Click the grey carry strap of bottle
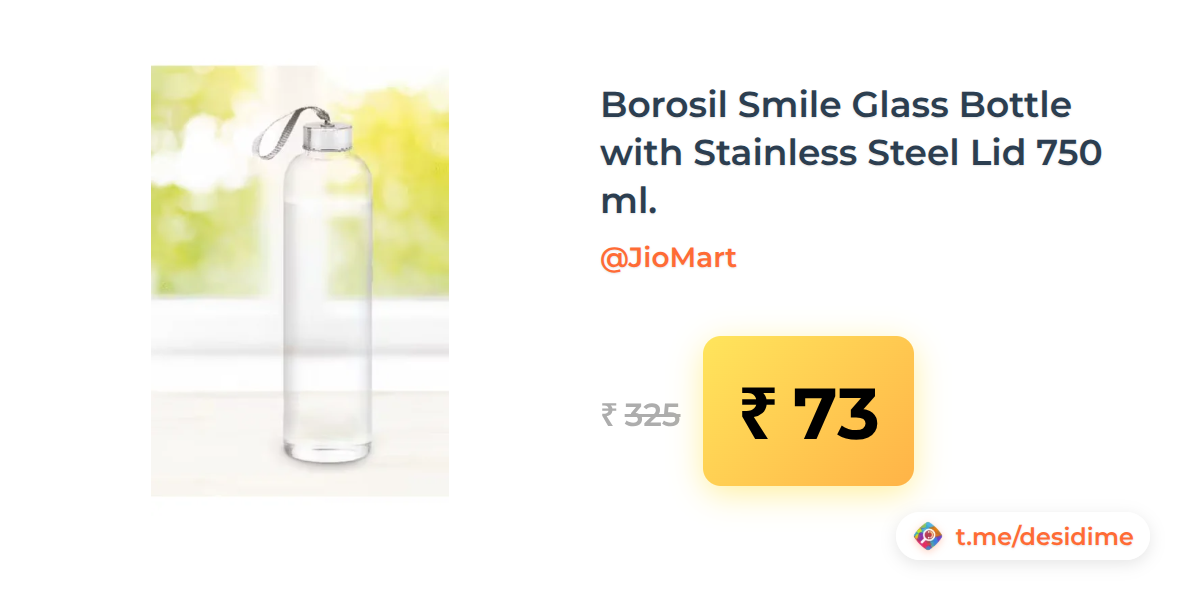The width and height of the screenshot is (1200, 600). pyautogui.click(x=280, y=132)
